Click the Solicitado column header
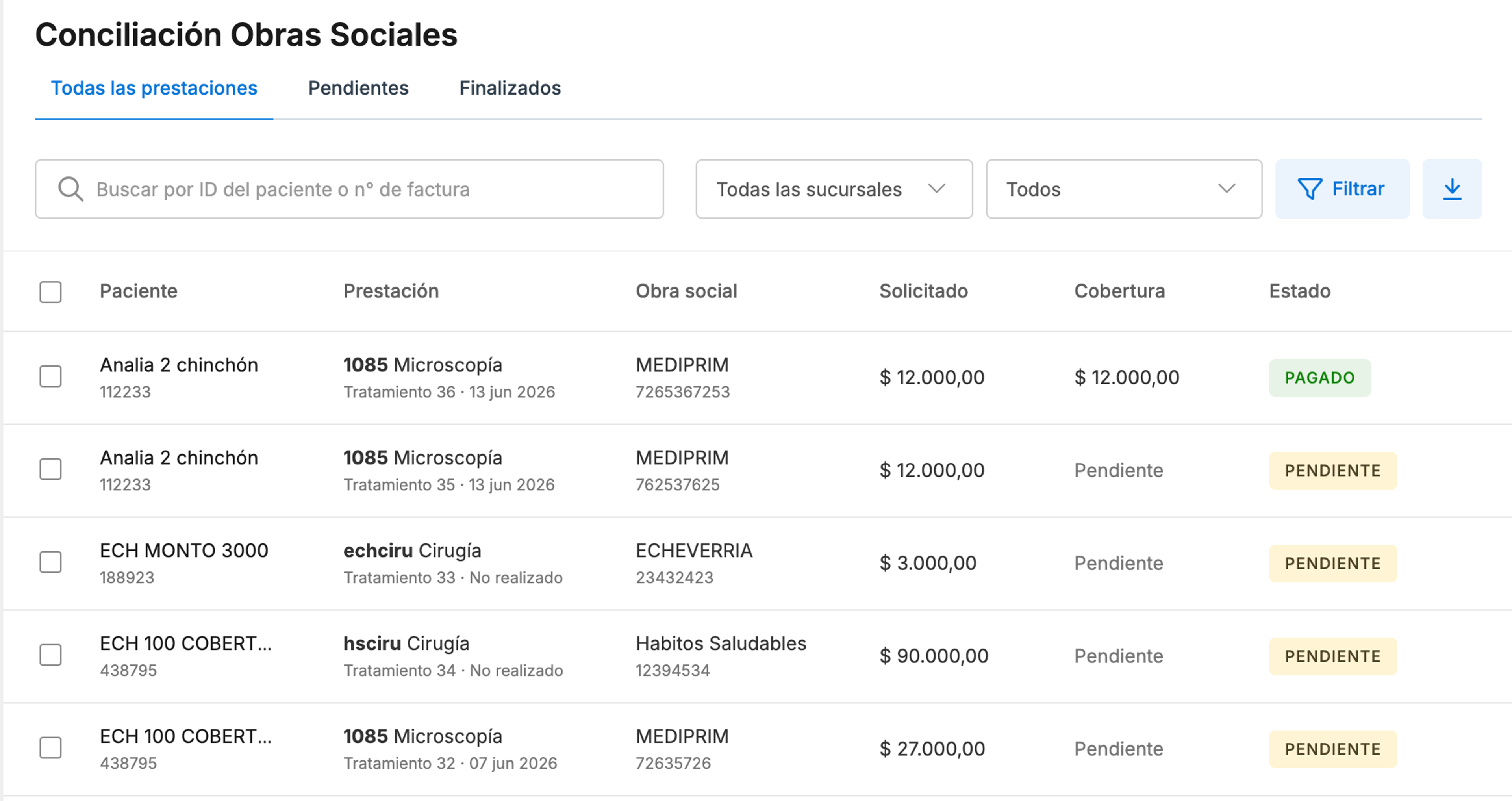 coord(923,291)
